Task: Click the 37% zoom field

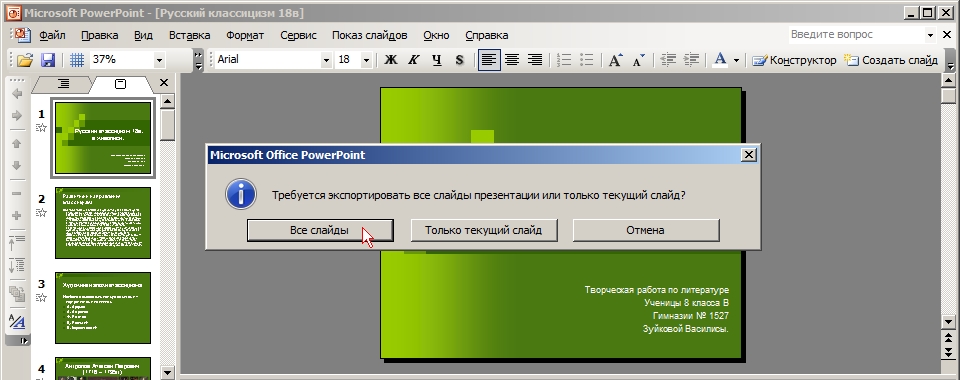Action: tap(121, 59)
